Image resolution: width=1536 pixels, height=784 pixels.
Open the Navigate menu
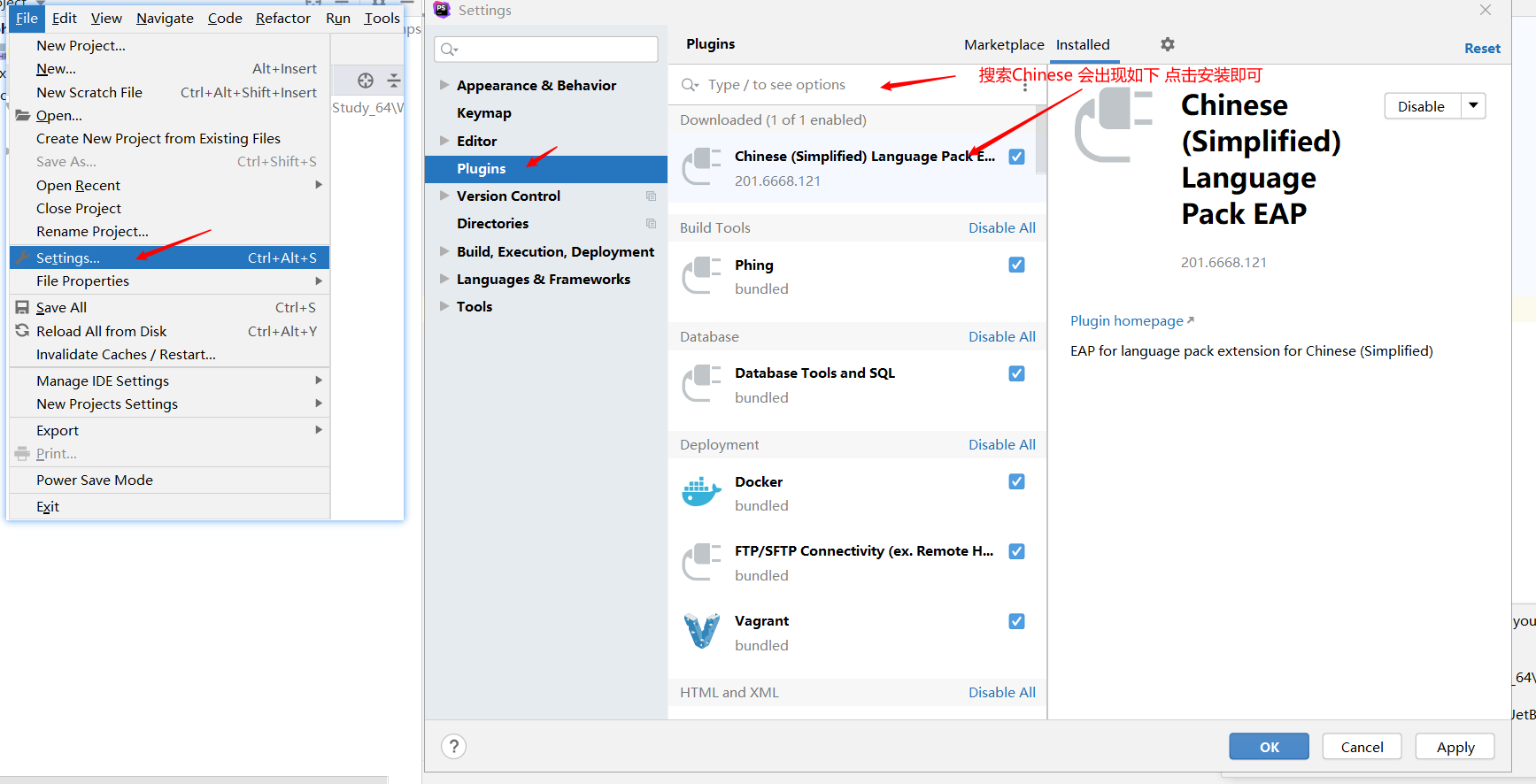[165, 18]
